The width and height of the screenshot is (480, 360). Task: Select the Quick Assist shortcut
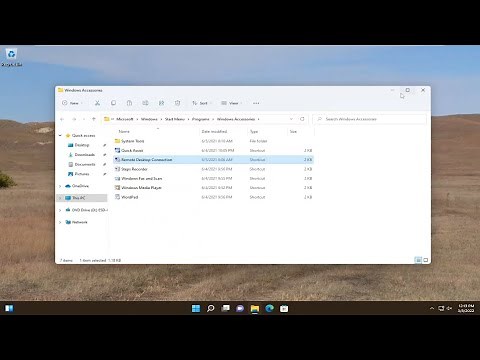[213, 150]
